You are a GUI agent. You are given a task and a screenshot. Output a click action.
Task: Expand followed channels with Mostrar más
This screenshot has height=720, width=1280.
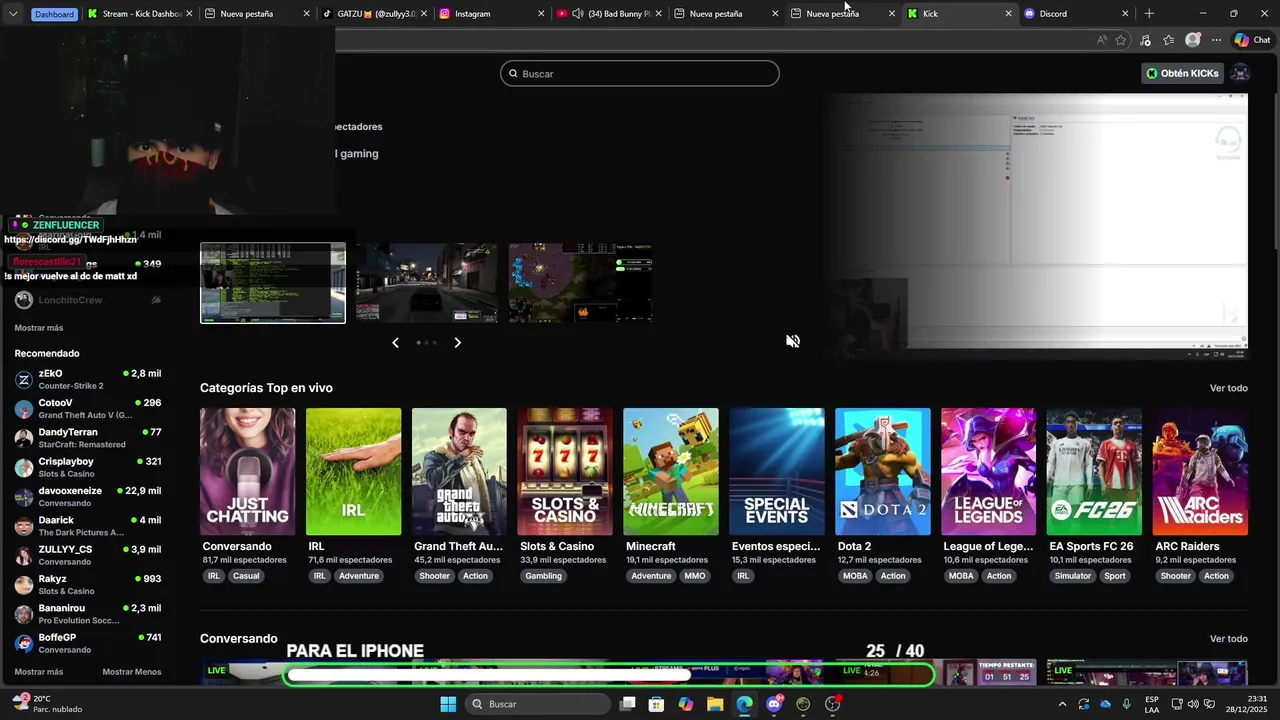click(x=39, y=328)
